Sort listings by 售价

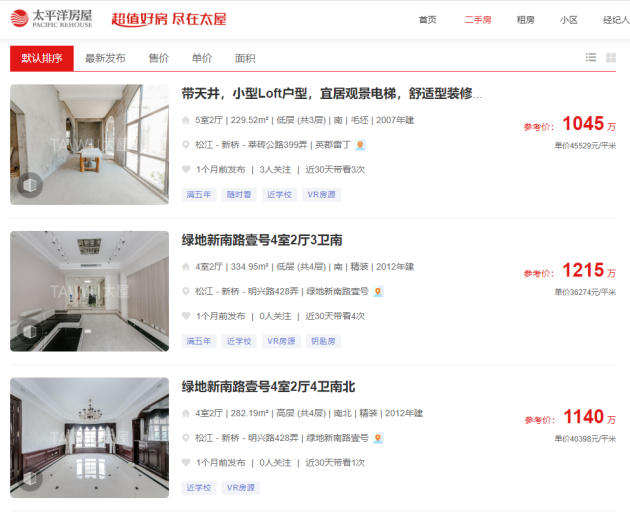(x=158, y=58)
